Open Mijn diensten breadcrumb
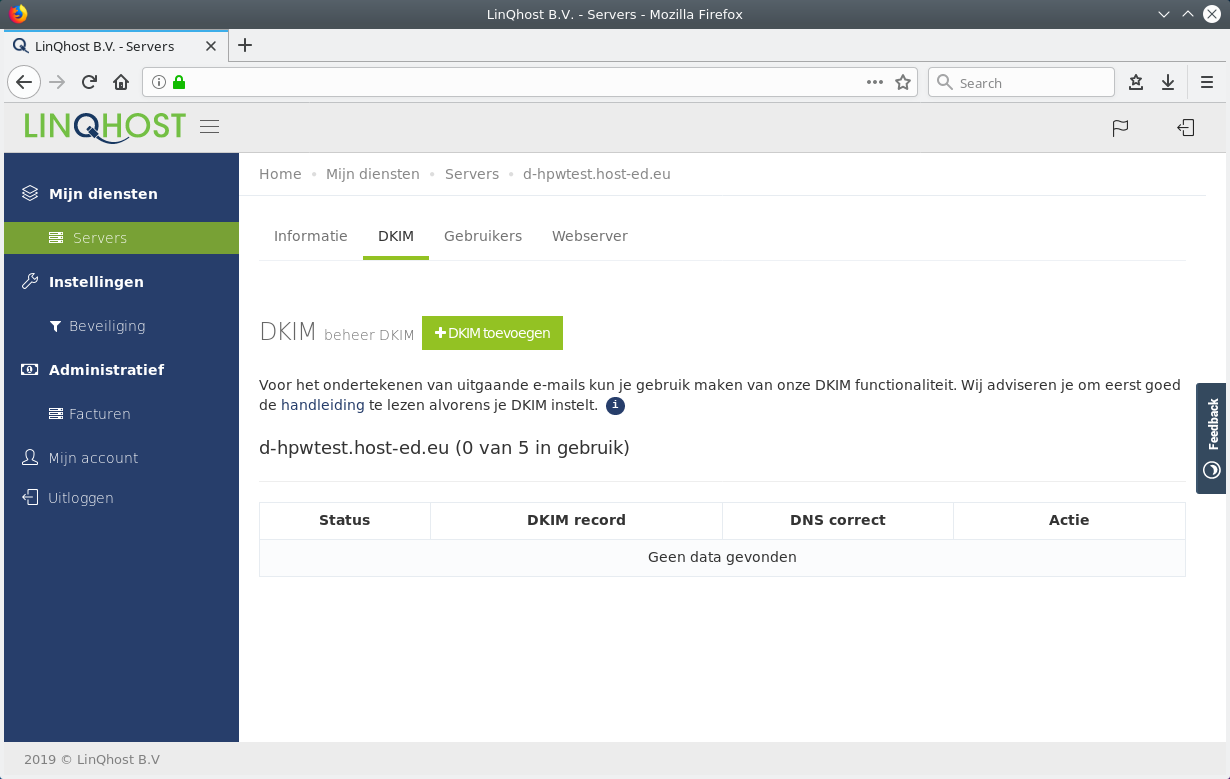Image resolution: width=1230 pixels, height=779 pixels. [373, 174]
